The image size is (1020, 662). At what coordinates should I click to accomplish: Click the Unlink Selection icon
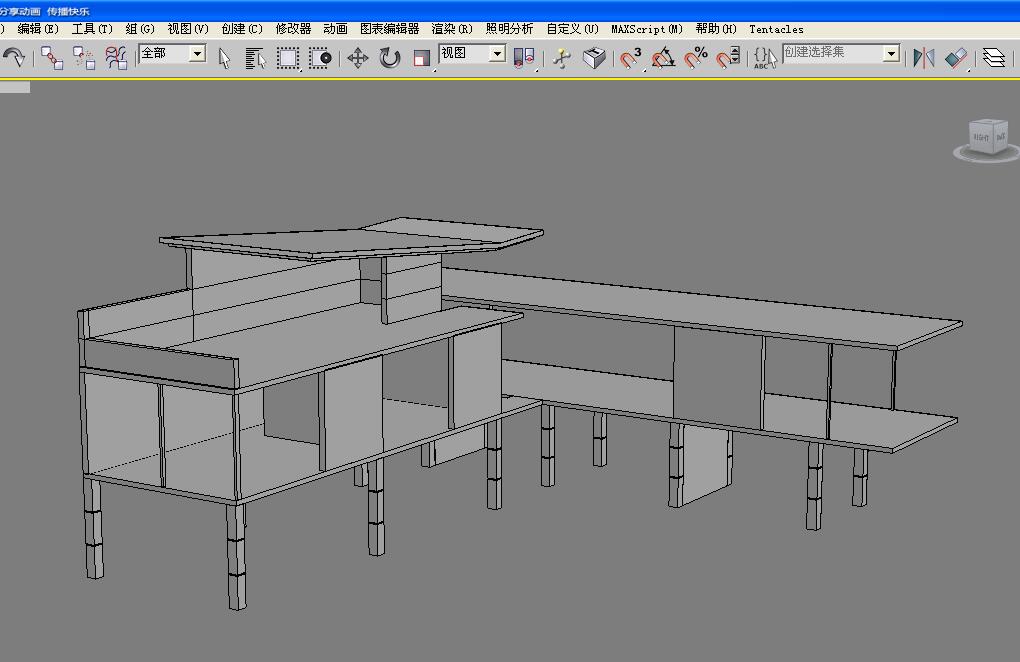pyautogui.click(x=84, y=57)
